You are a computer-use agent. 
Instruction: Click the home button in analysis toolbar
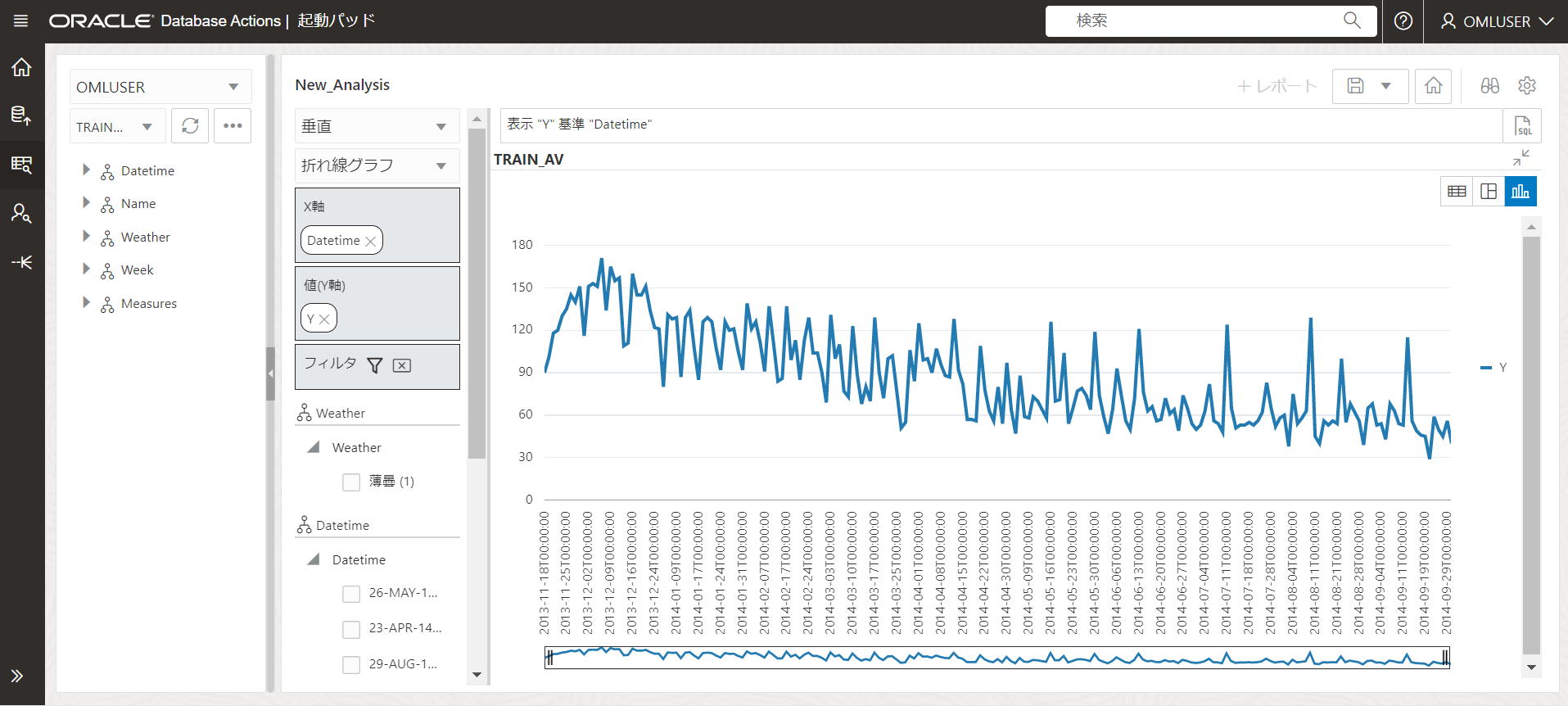1433,86
